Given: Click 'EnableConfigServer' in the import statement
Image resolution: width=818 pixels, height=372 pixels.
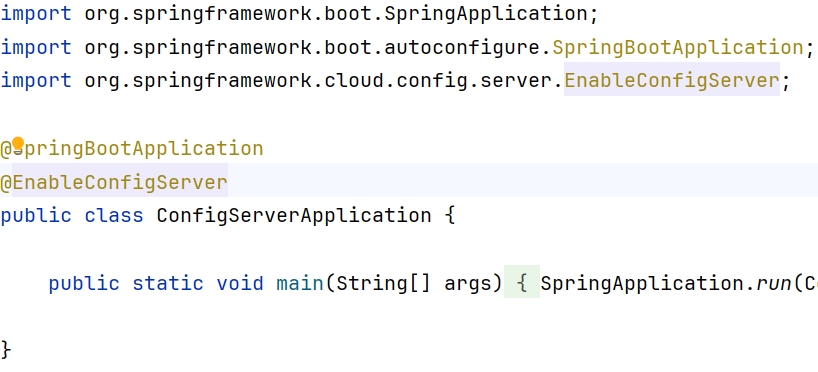Looking at the screenshot, I should pyautogui.click(x=672, y=80).
